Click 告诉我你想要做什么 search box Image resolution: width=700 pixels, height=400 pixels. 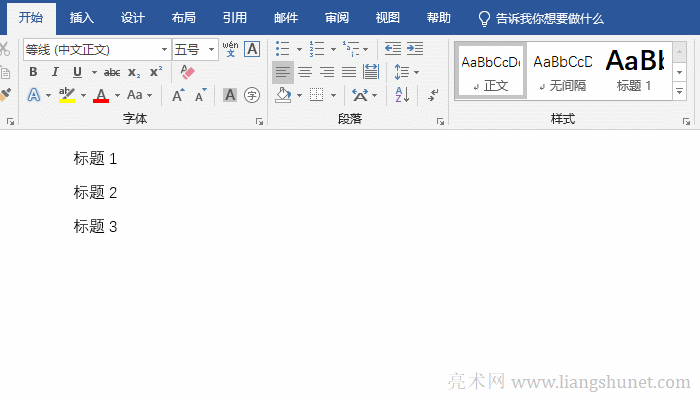point(541,19)
